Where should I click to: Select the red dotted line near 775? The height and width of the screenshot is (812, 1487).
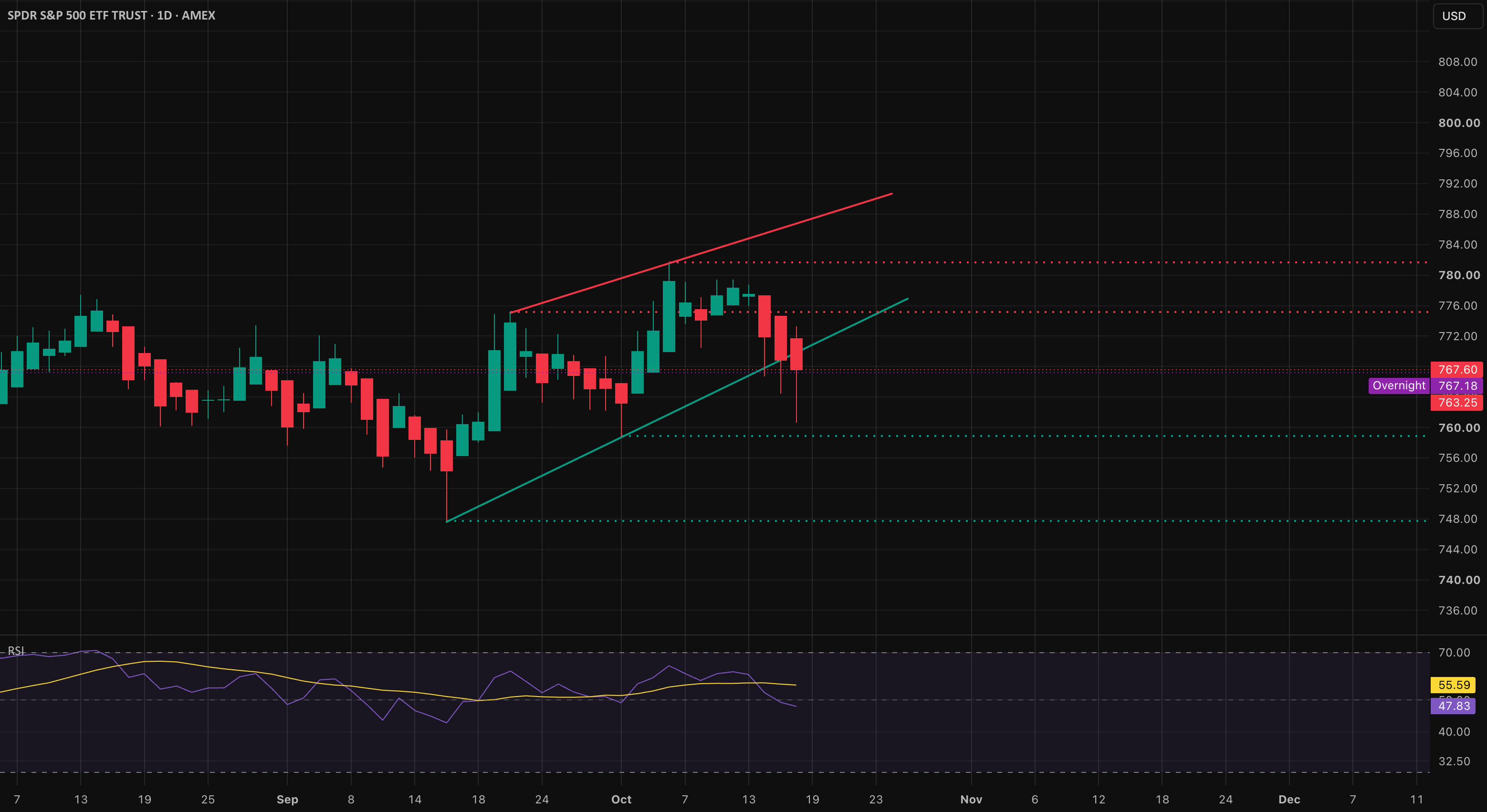click(969, 312)
